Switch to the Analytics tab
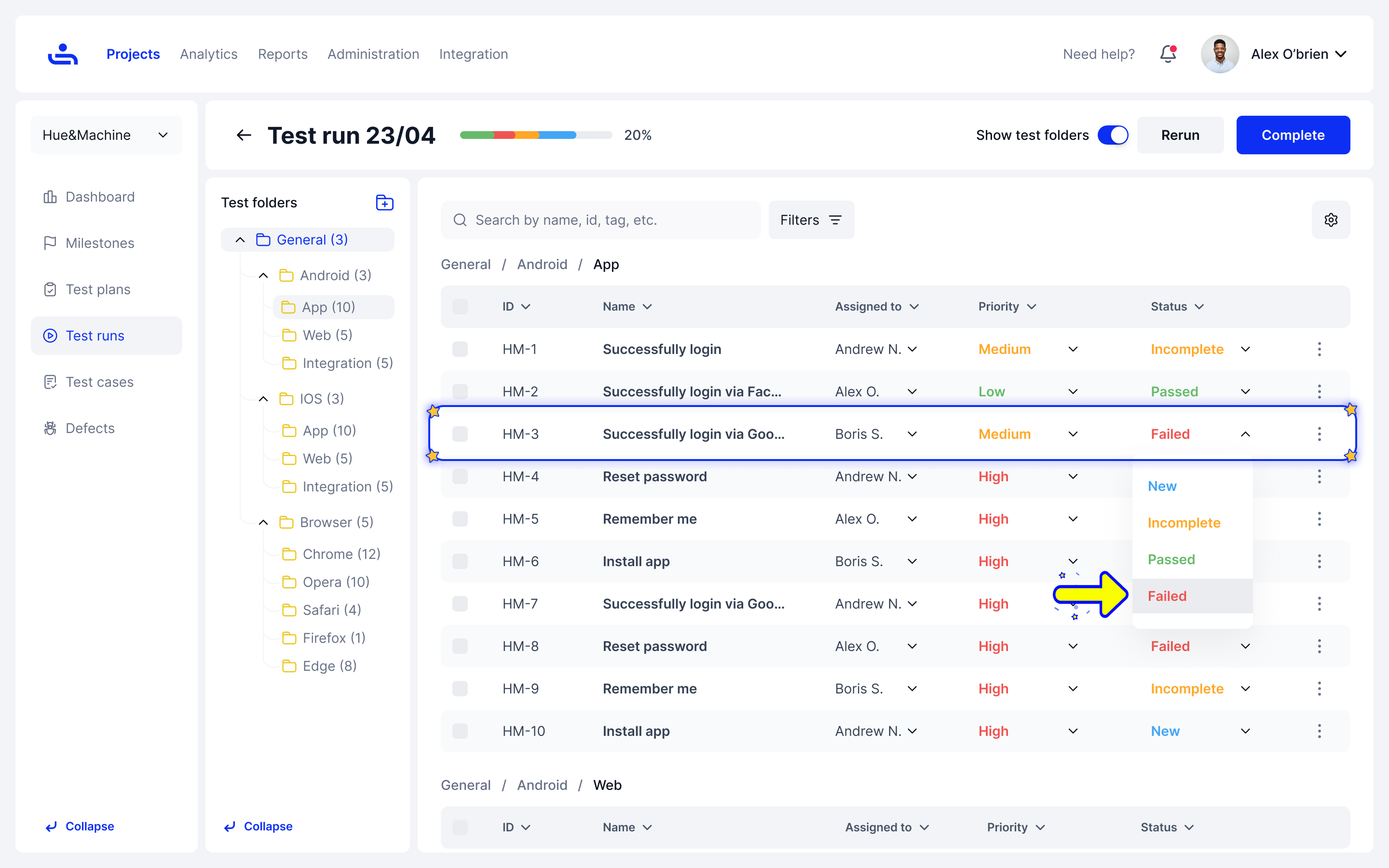 pos(208,54)
